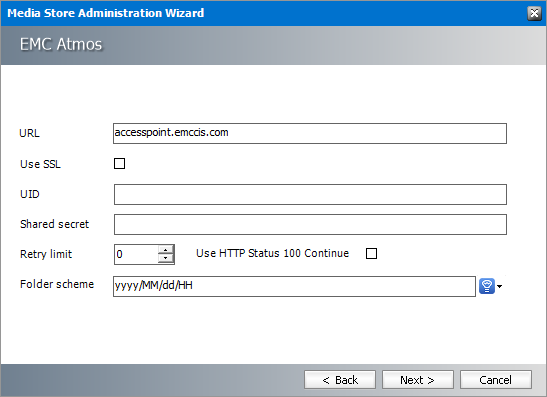Screen dimensions: 547x397
Task: Cancel the wizard
Action: [x=496, y=380]
